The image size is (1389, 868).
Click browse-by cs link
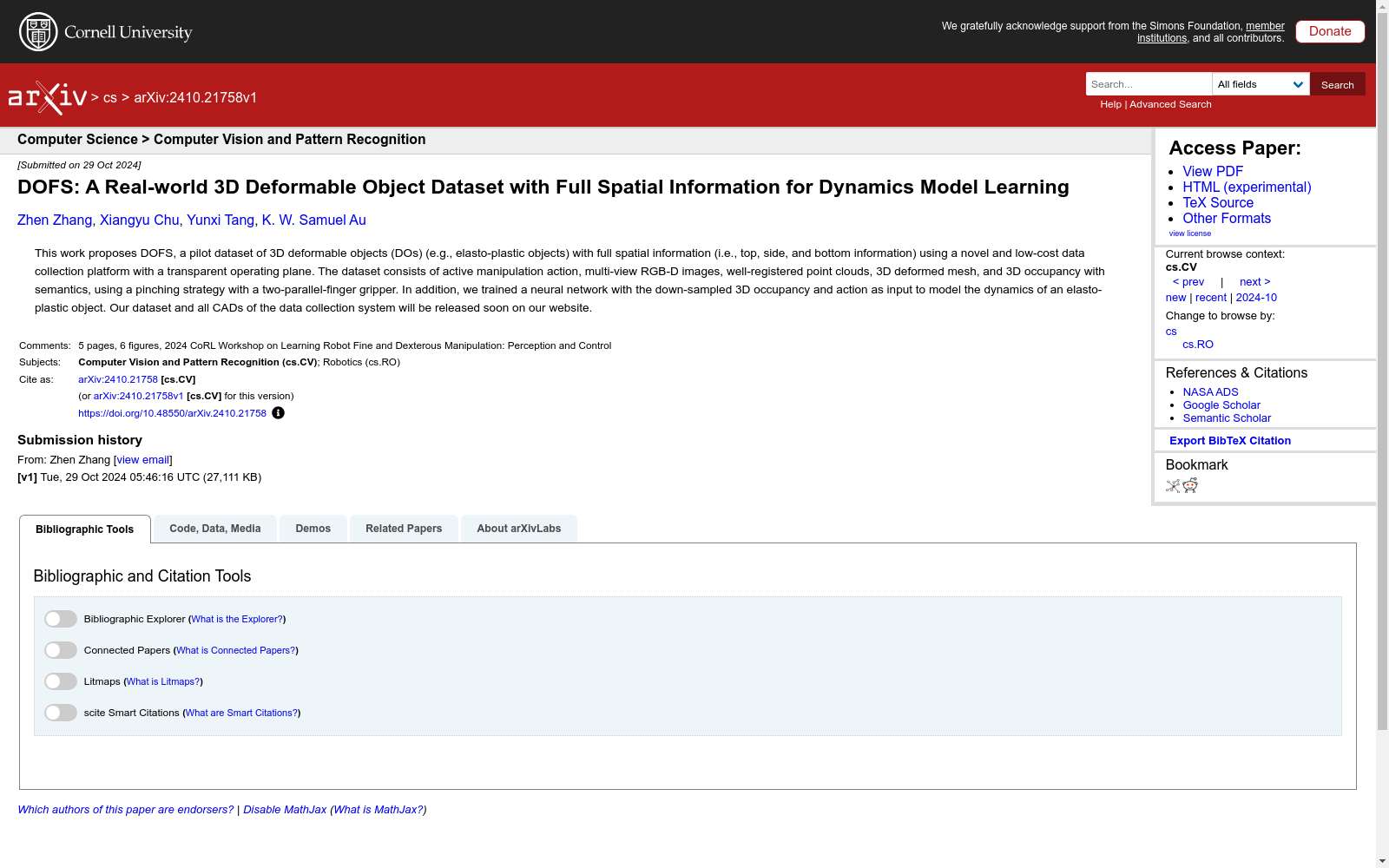pyautogui.click(x=1171, y=332)
